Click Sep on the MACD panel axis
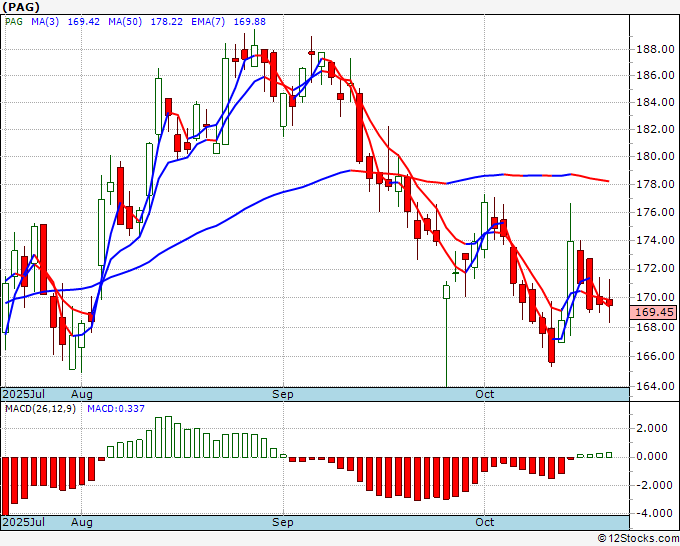The image size is (680, 546). point(283,522)
